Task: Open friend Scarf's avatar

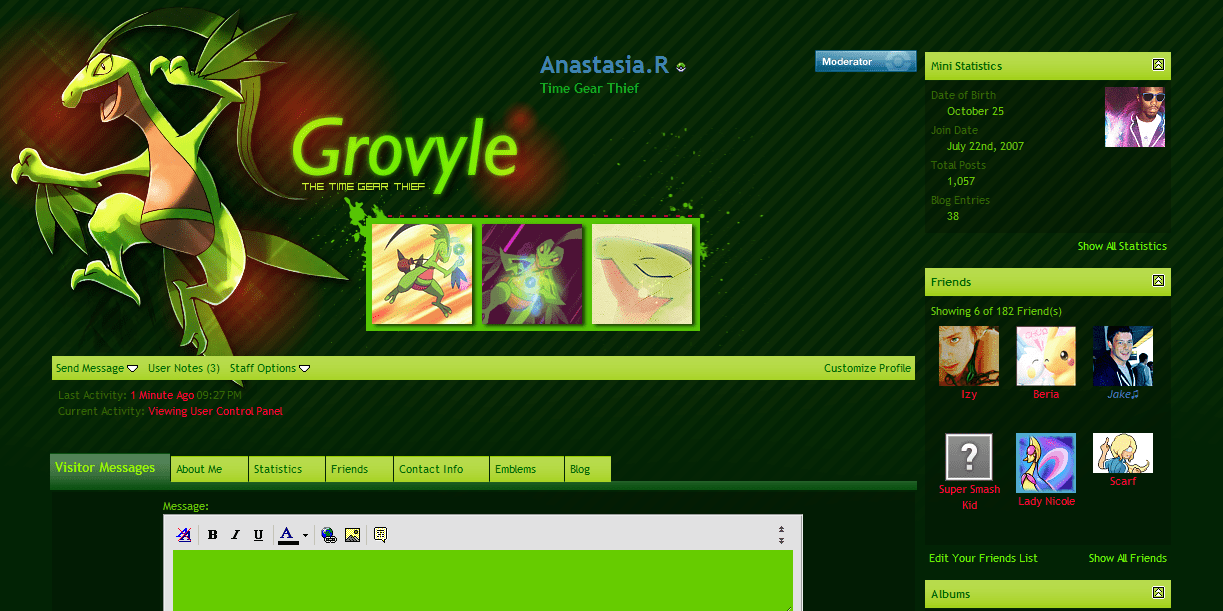Action: click(1123, 453)
